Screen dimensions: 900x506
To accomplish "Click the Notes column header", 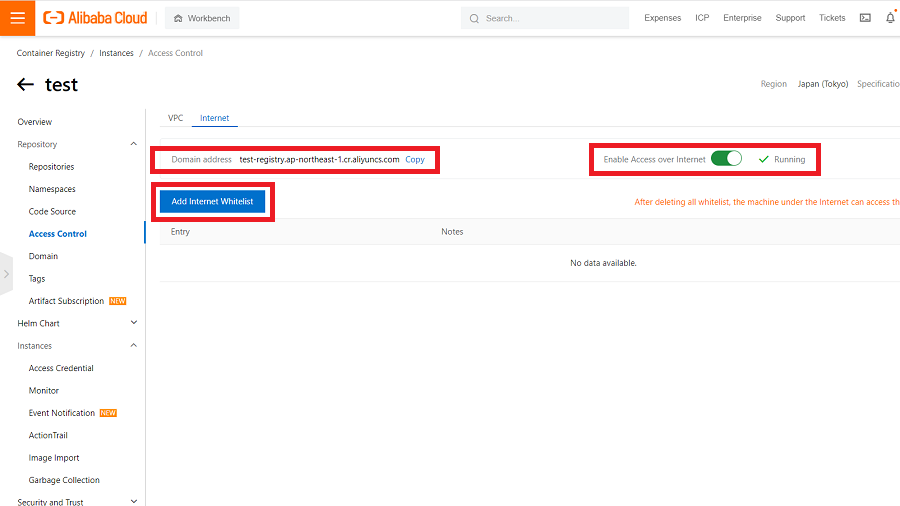I will 452,232.
